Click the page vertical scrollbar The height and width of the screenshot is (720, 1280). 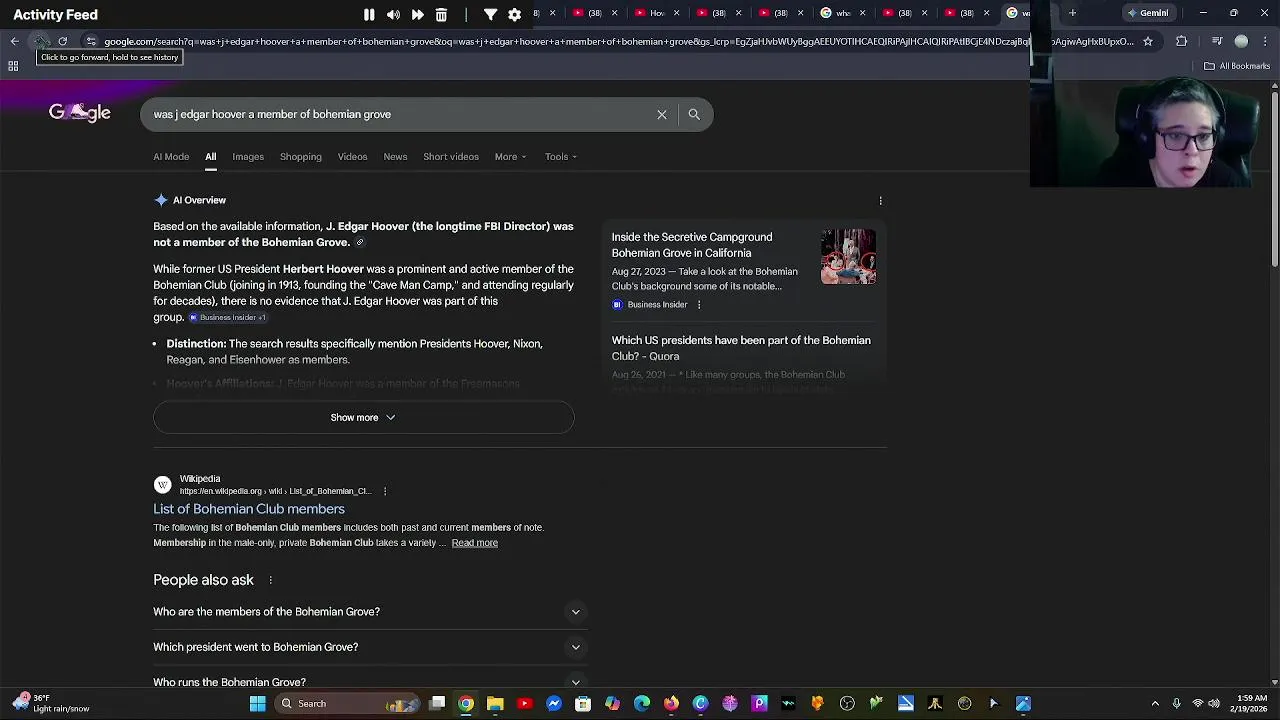coord(1274,180)
